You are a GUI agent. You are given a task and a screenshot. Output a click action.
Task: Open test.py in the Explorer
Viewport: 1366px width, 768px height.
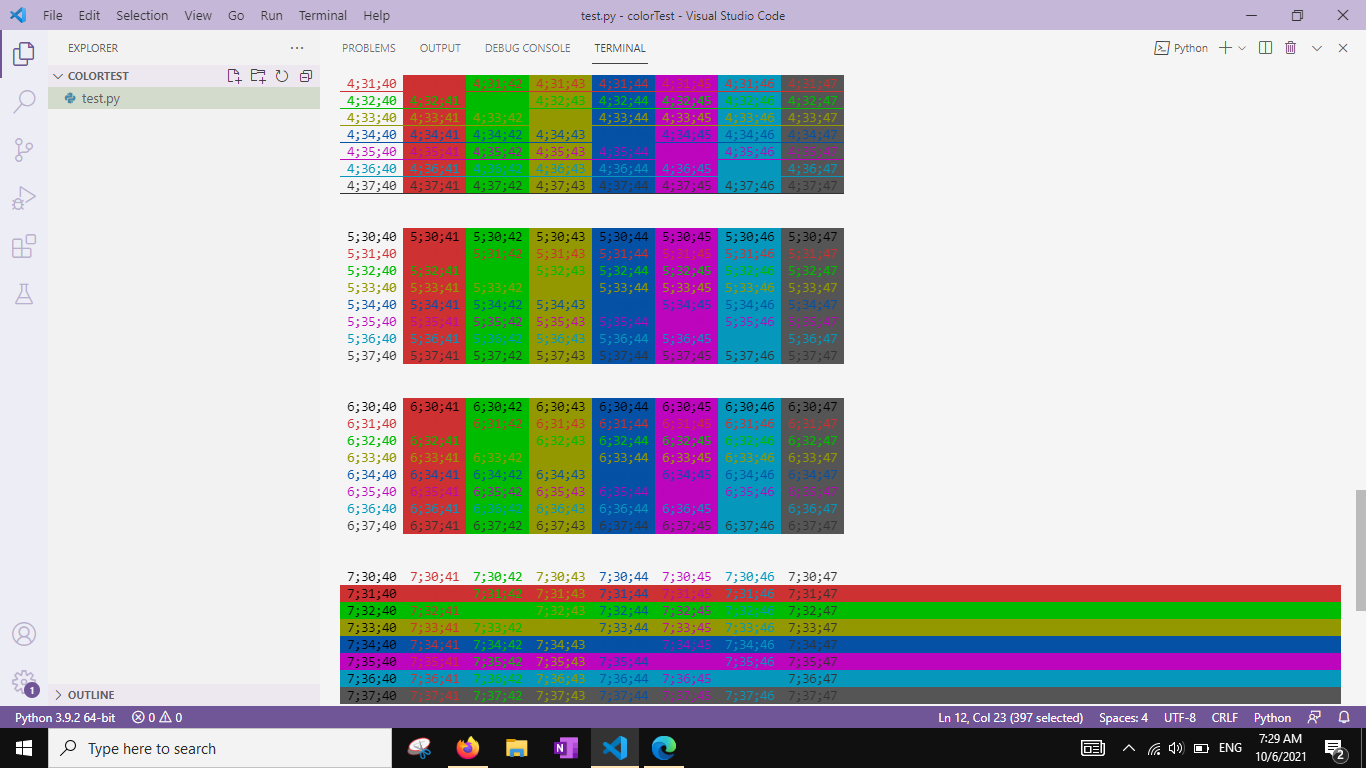[101, 99]
